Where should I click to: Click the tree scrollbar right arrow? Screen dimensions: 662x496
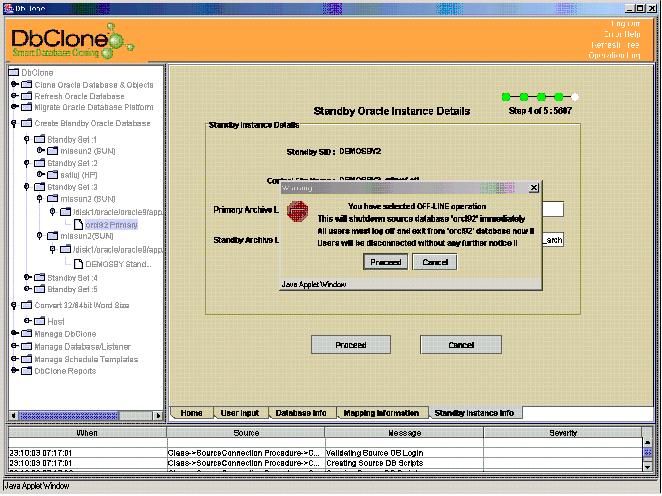tap(158, 416)
